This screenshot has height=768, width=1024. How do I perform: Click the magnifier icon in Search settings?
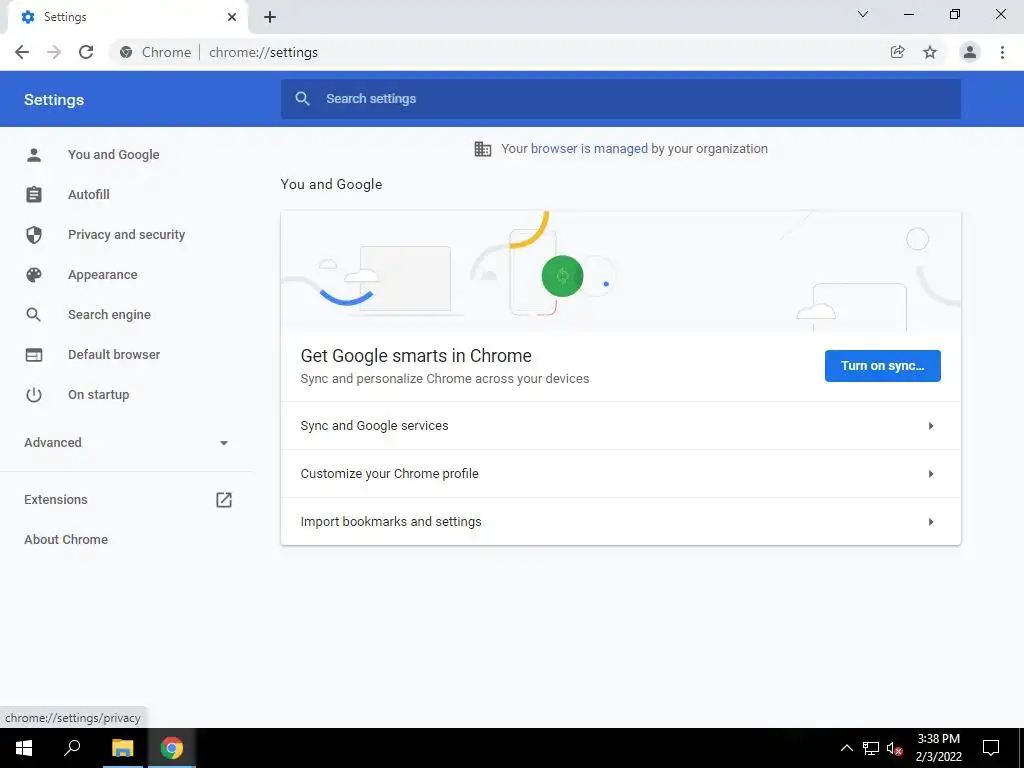[302, 99]
